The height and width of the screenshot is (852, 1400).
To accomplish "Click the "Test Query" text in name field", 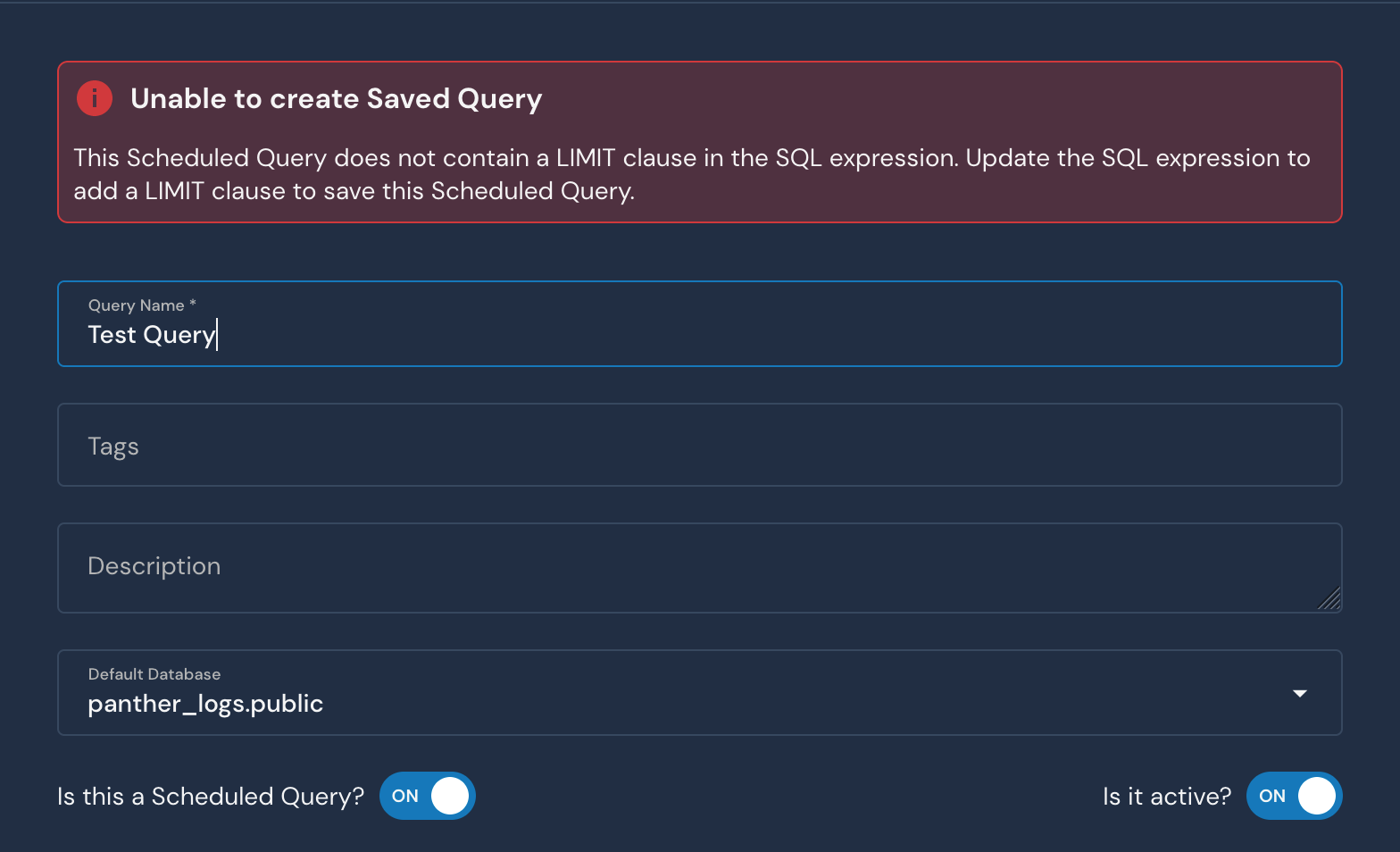I will (152, 335).
